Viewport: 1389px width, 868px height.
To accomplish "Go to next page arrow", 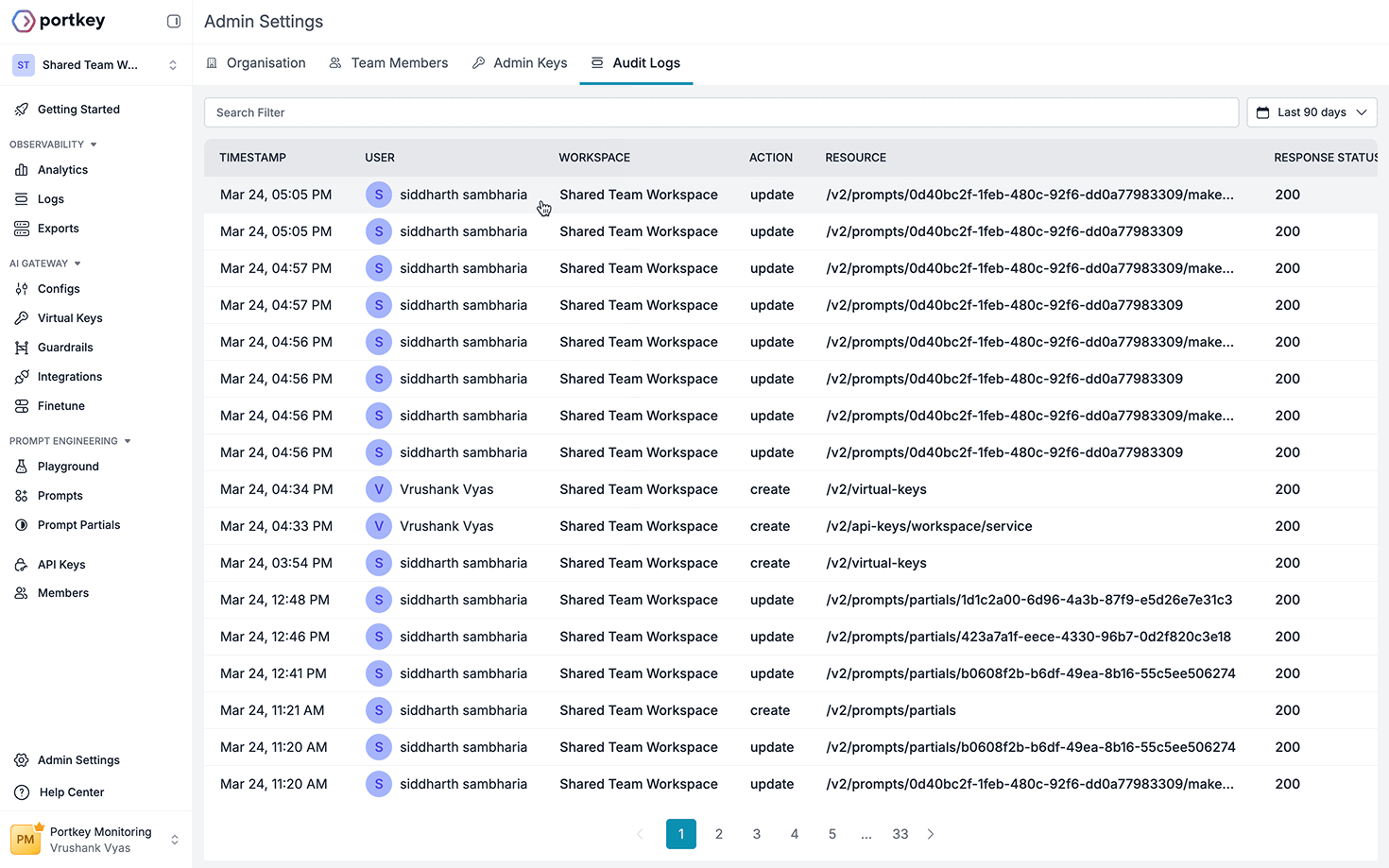I will pyautogui.click(x=931, y=834).
